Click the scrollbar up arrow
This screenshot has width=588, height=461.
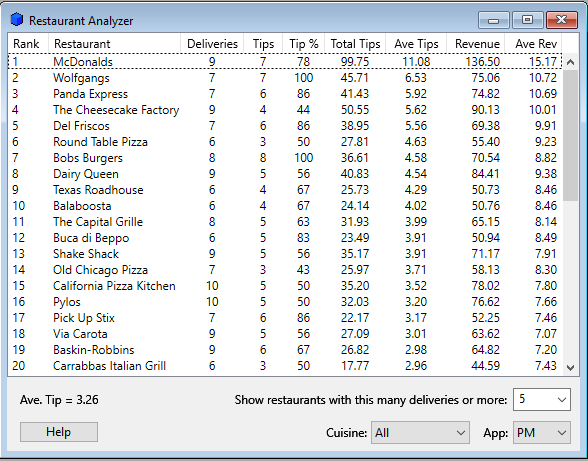point(570,62)
